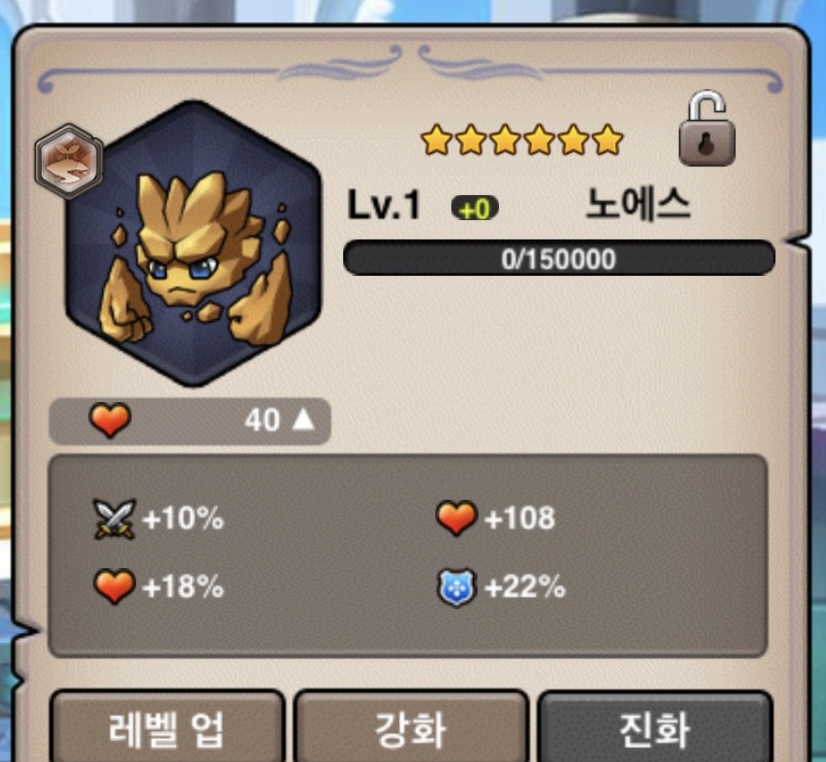The width and height of the screenshot is (826, 762).
Task: Tap the 레벨 업 button
Action: (x=168, y=727)
